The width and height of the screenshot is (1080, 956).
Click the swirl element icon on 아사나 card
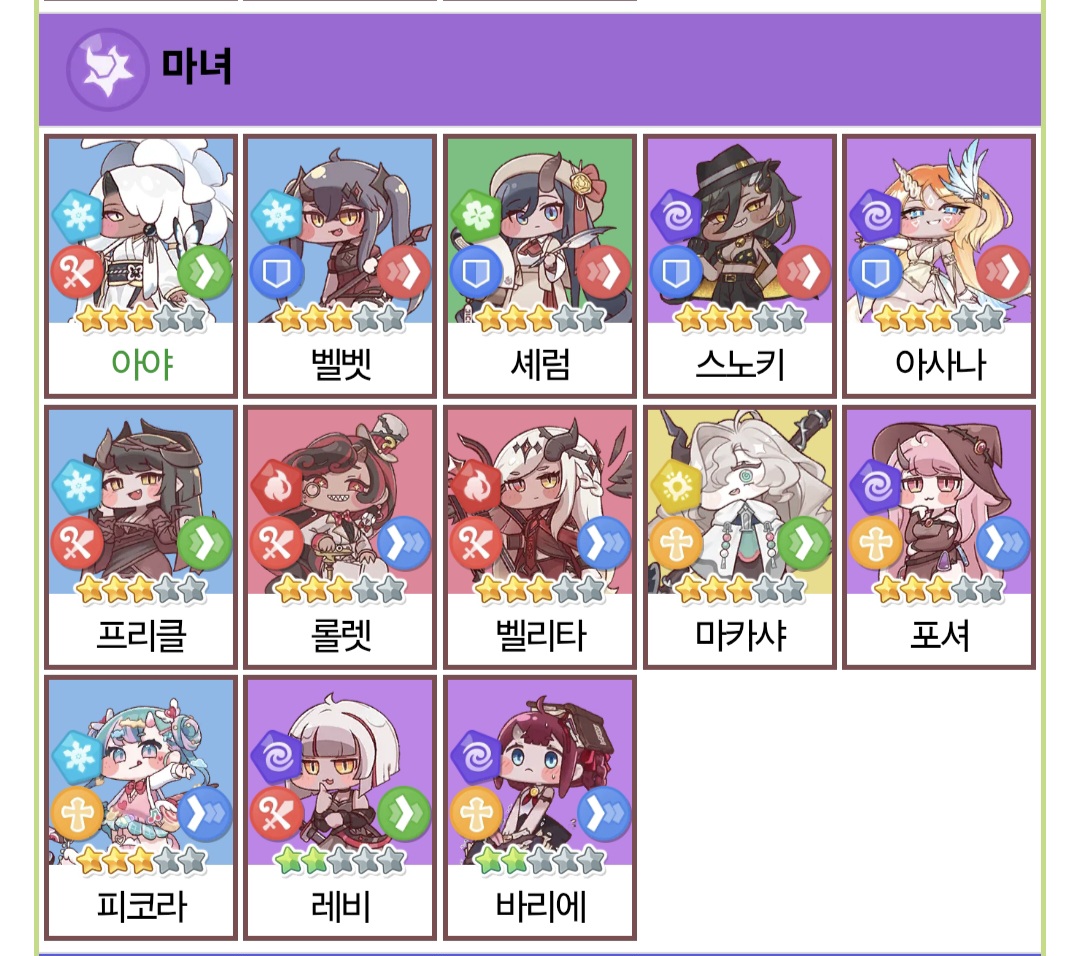click(x=875, y=216)
